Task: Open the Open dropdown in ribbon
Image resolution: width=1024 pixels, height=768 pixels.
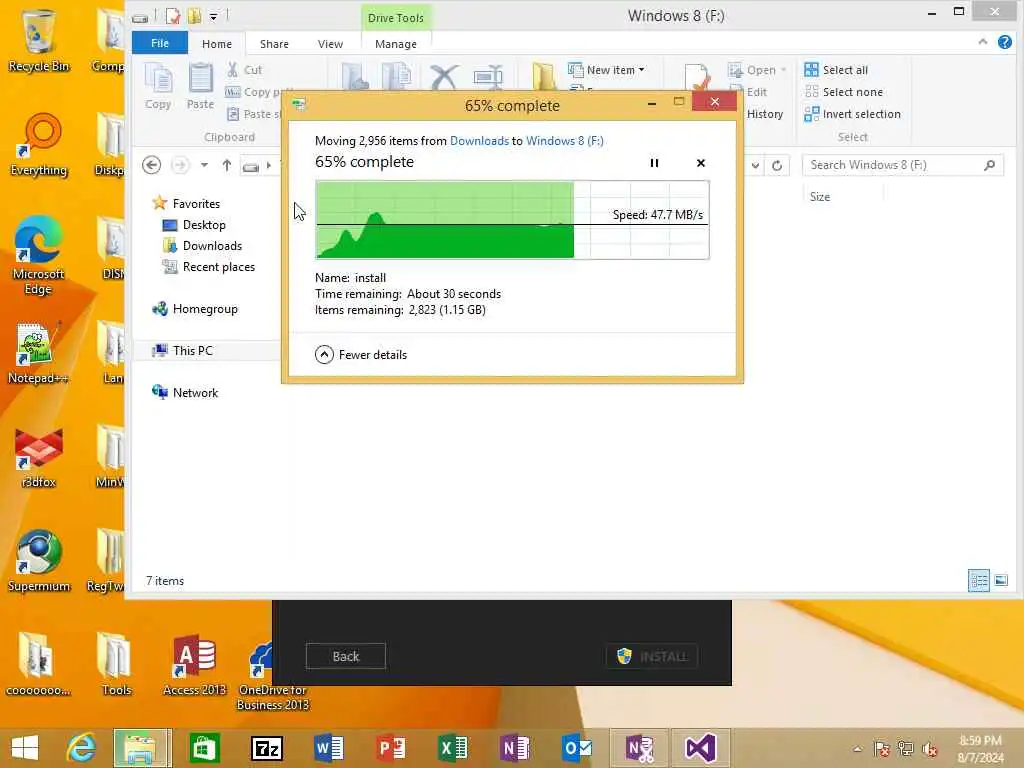Action: pyautogui.click(x=758, y=70)
